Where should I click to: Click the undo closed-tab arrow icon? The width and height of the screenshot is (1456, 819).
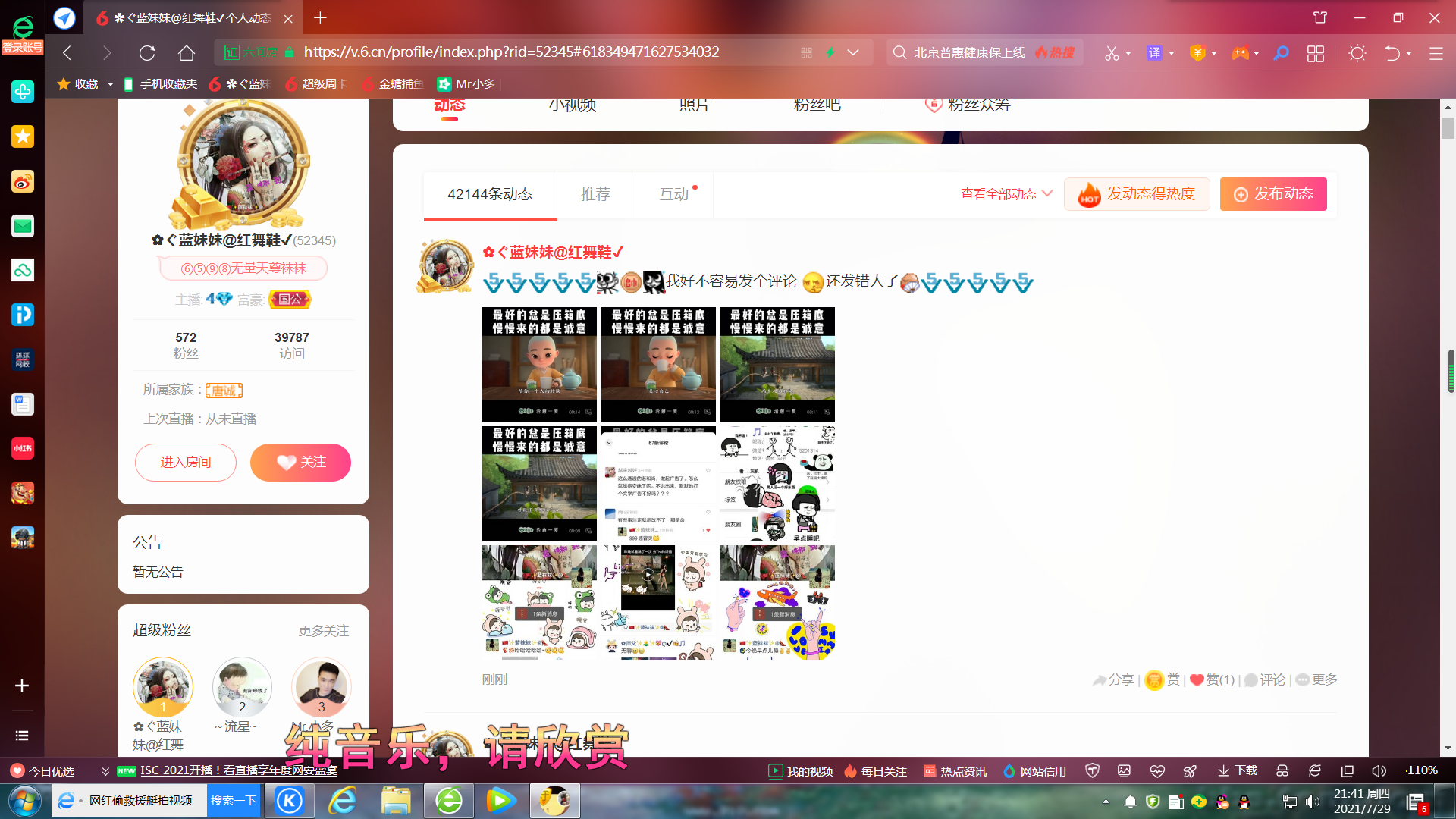click(x=1392, y=53)
